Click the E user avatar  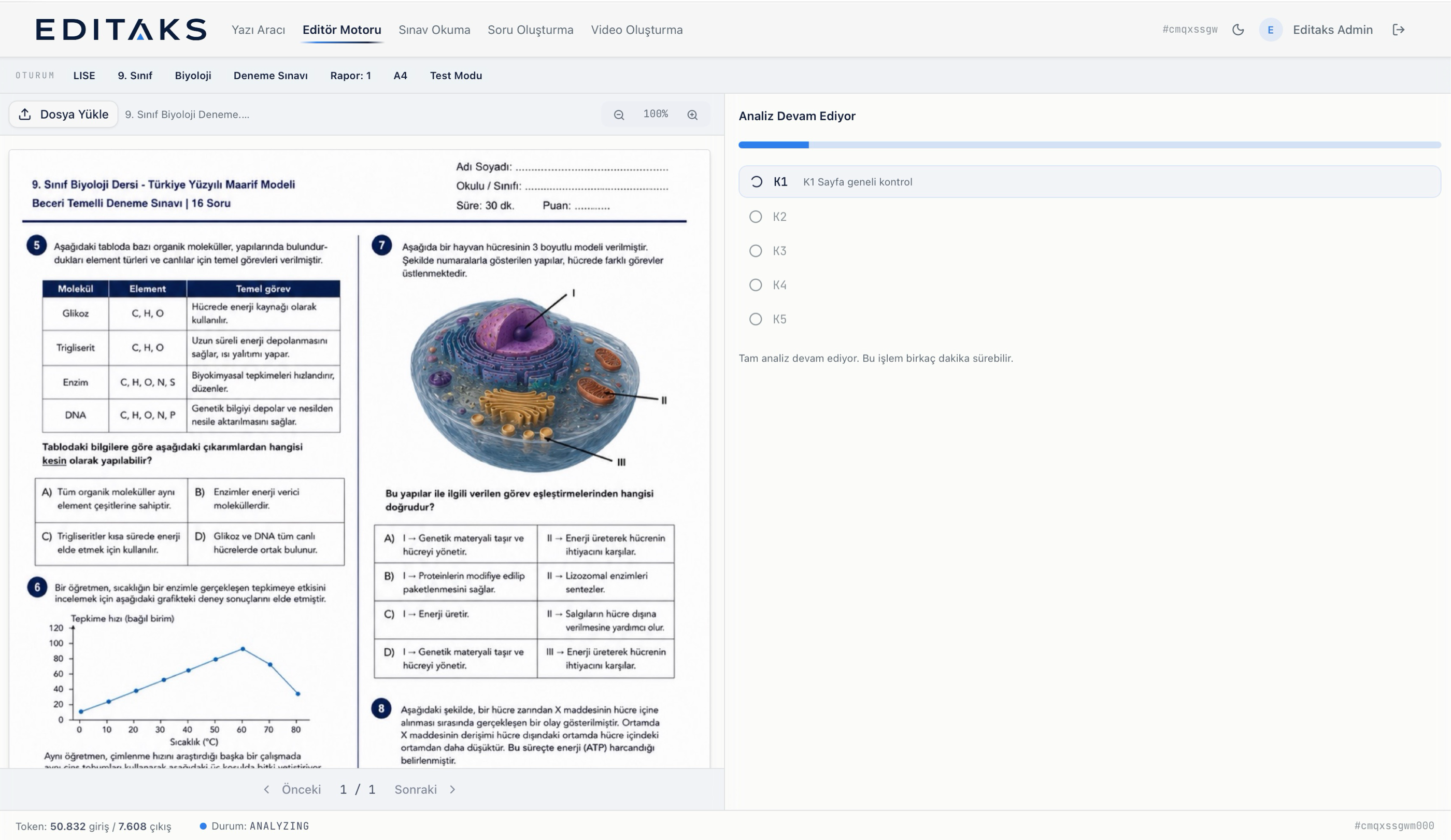click(x=1270, y=30)
